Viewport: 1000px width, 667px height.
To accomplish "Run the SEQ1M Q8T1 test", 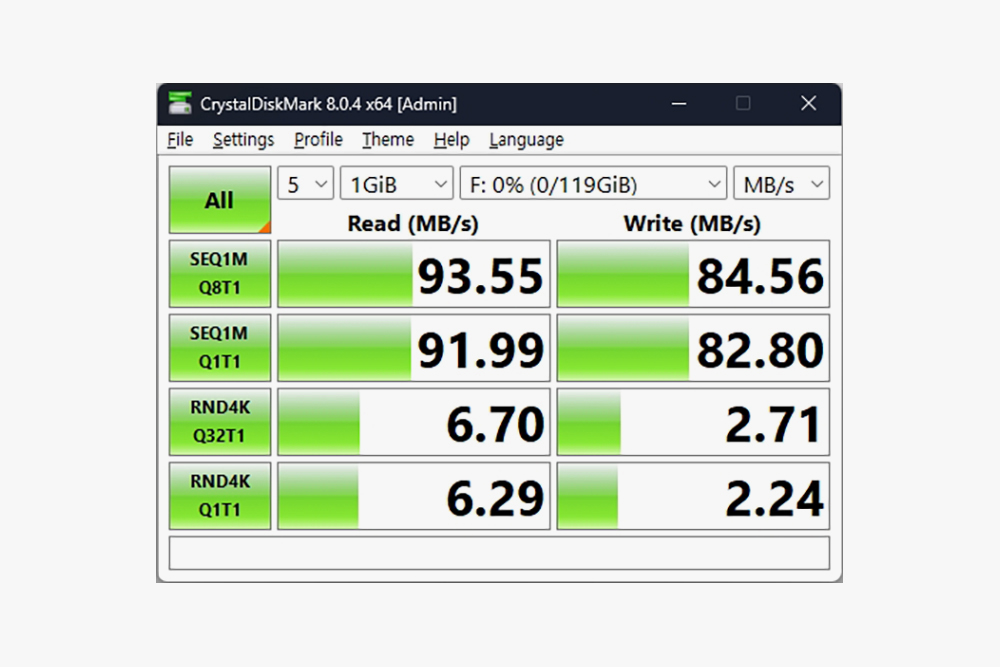I will 220,274.
